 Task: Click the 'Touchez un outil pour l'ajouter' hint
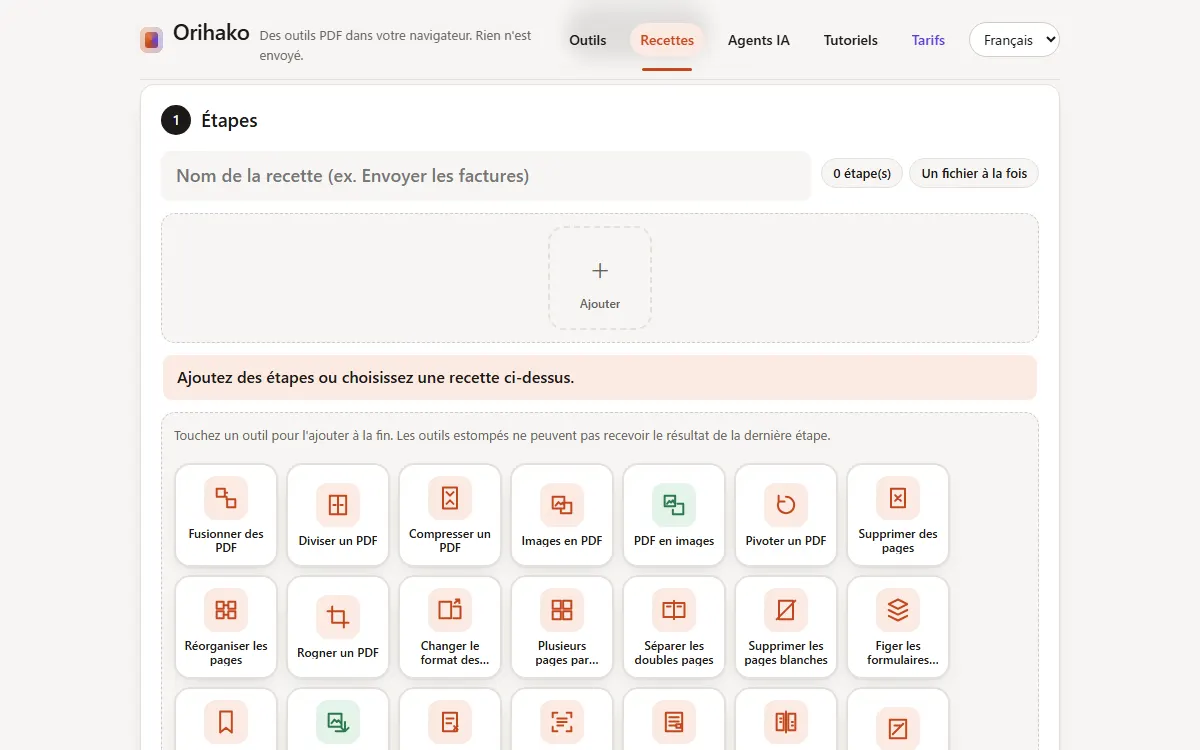(x=502, y=436)
